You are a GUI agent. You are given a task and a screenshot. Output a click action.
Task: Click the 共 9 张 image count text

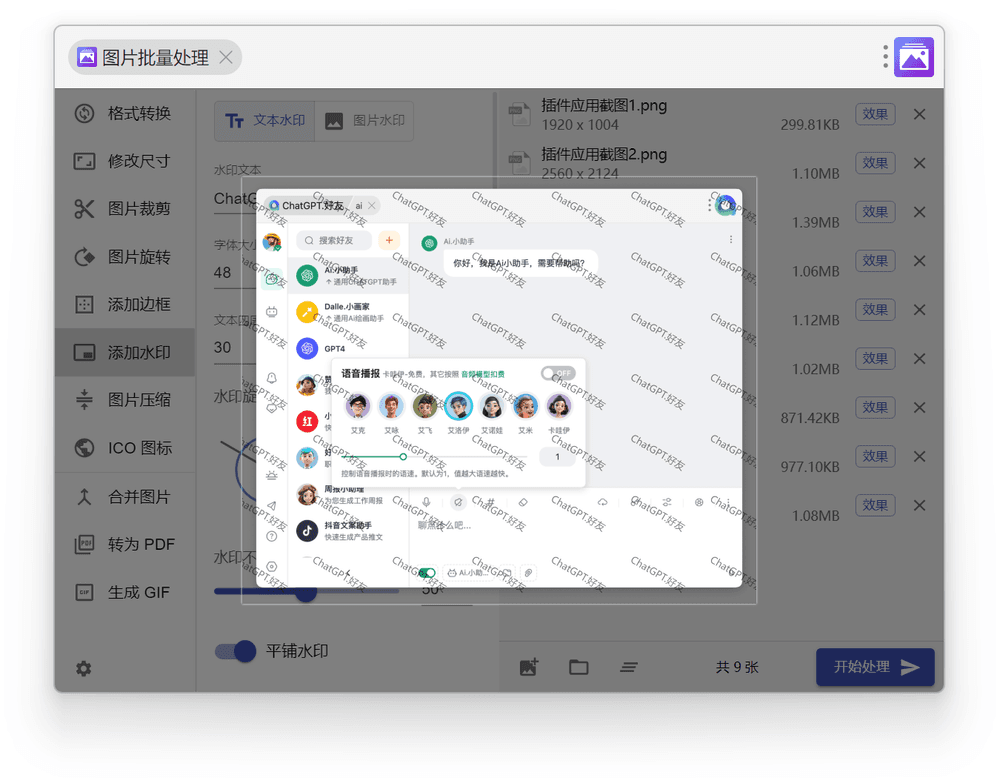point(737,667)
